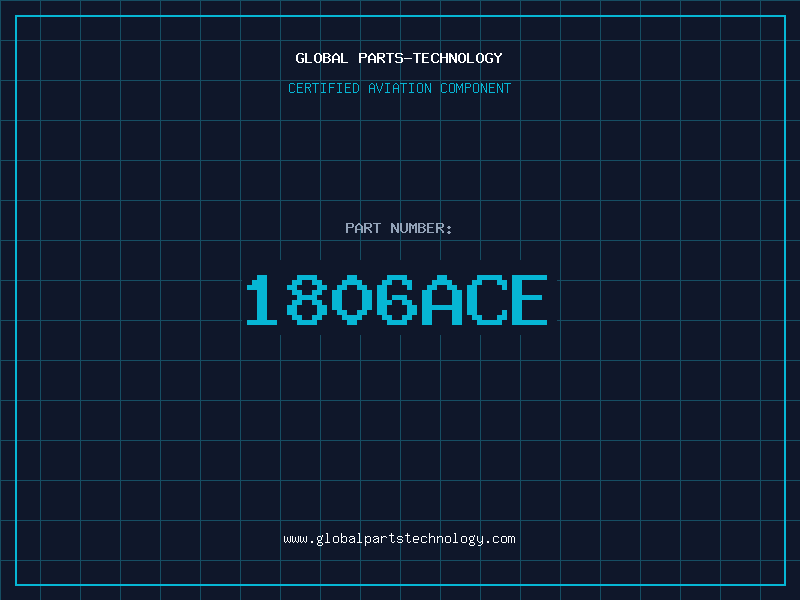Click the CERTIFIED AVIATION COMPONENT subtitle
The image size is (800, 600).
tap(399, 88)
